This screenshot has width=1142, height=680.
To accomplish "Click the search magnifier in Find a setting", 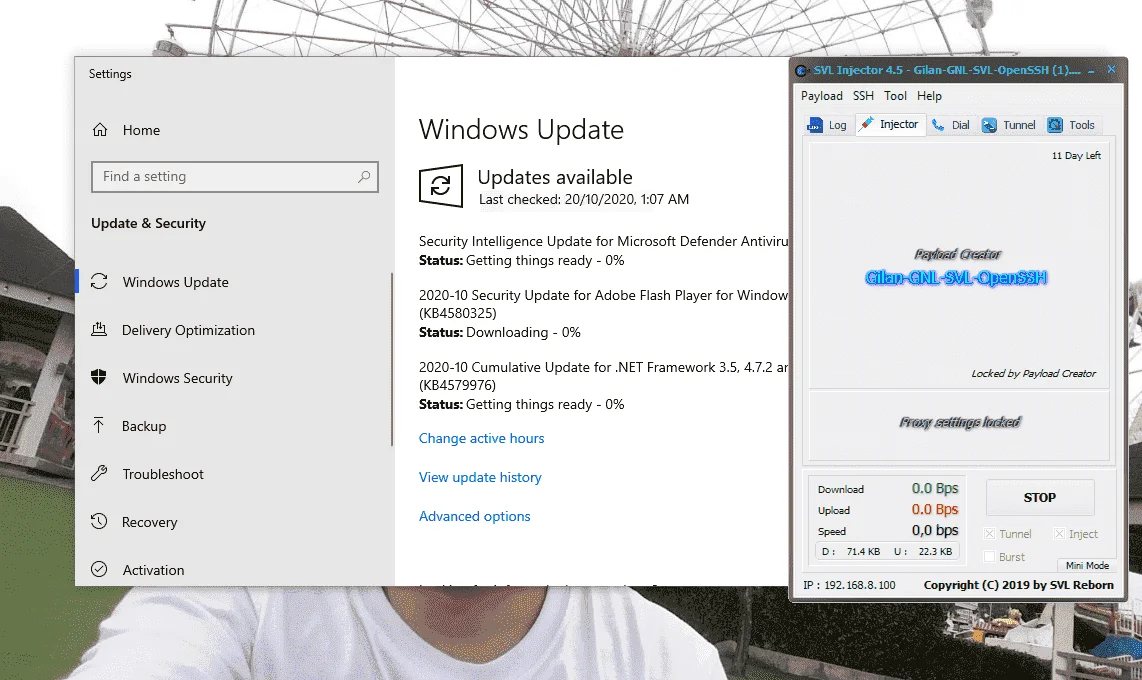I will pyautogui.click(x=363, y=176).
